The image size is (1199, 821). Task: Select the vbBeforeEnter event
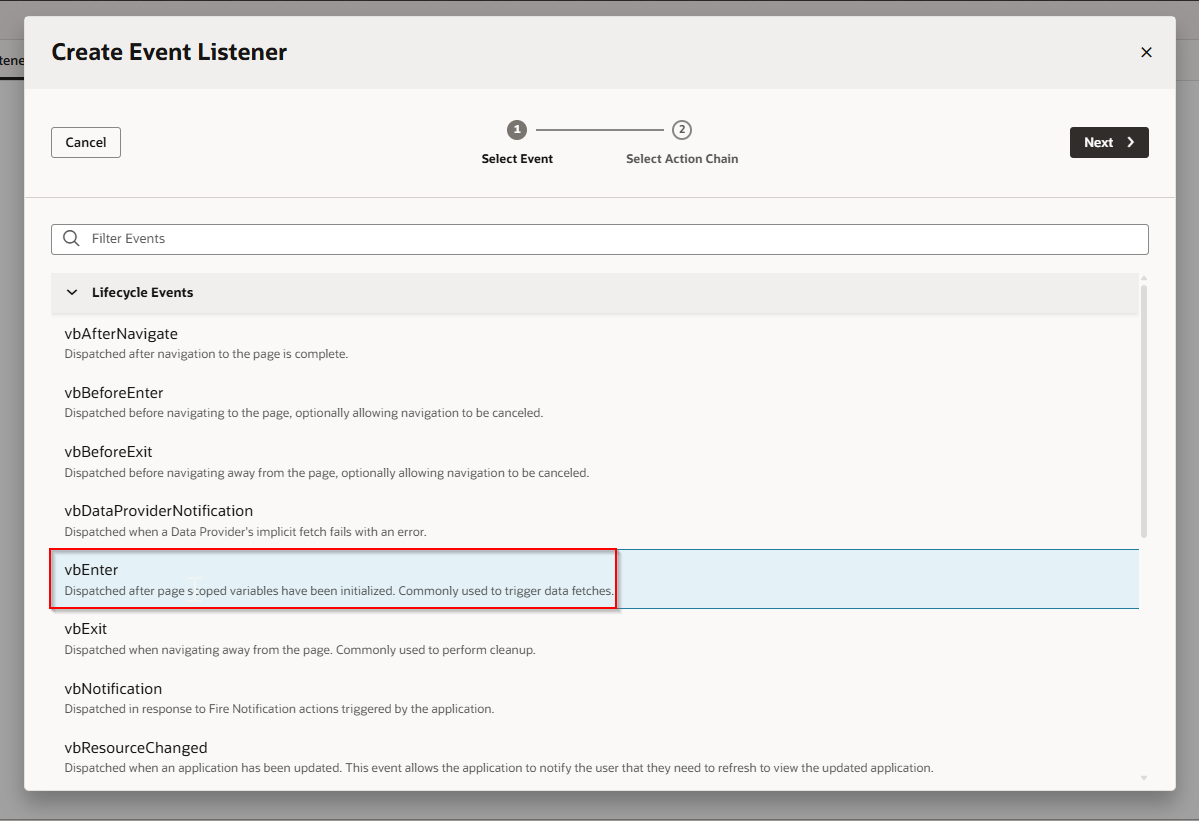[114, 393]
